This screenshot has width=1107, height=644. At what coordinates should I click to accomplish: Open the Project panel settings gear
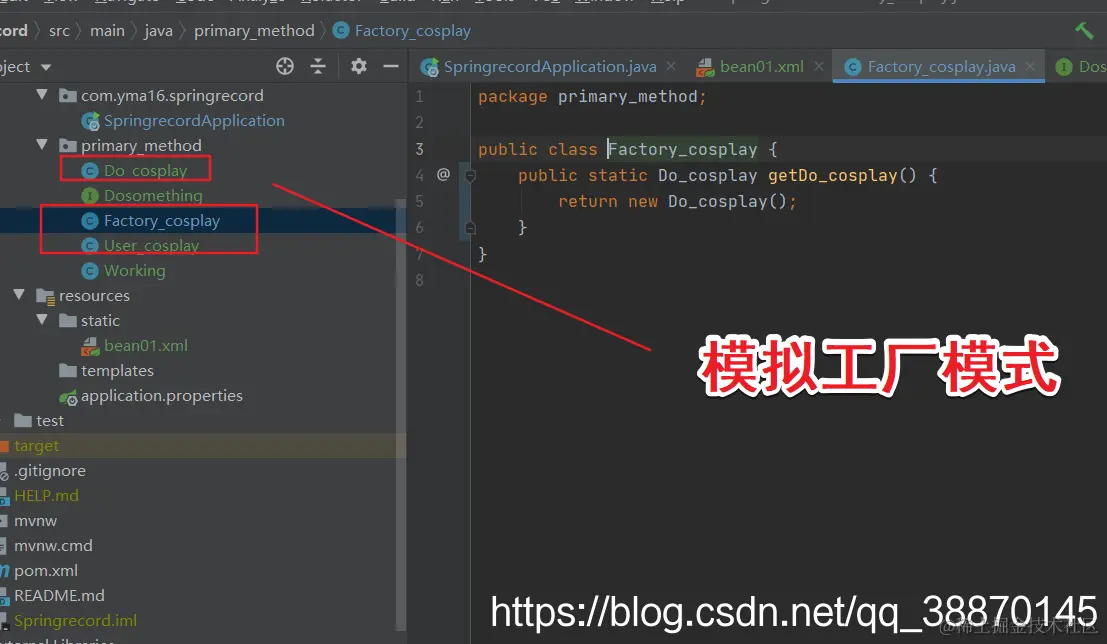359,66
